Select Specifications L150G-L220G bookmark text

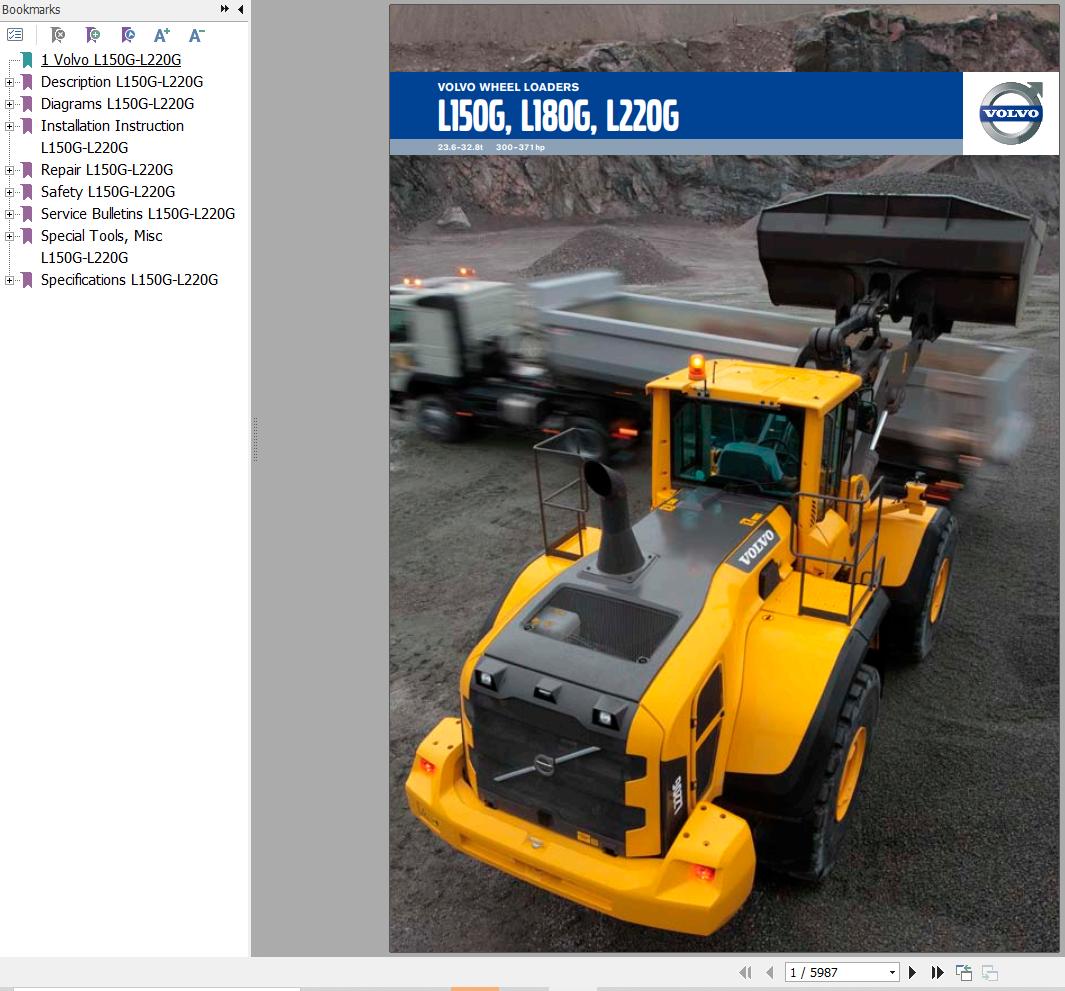tap(129, 280)
